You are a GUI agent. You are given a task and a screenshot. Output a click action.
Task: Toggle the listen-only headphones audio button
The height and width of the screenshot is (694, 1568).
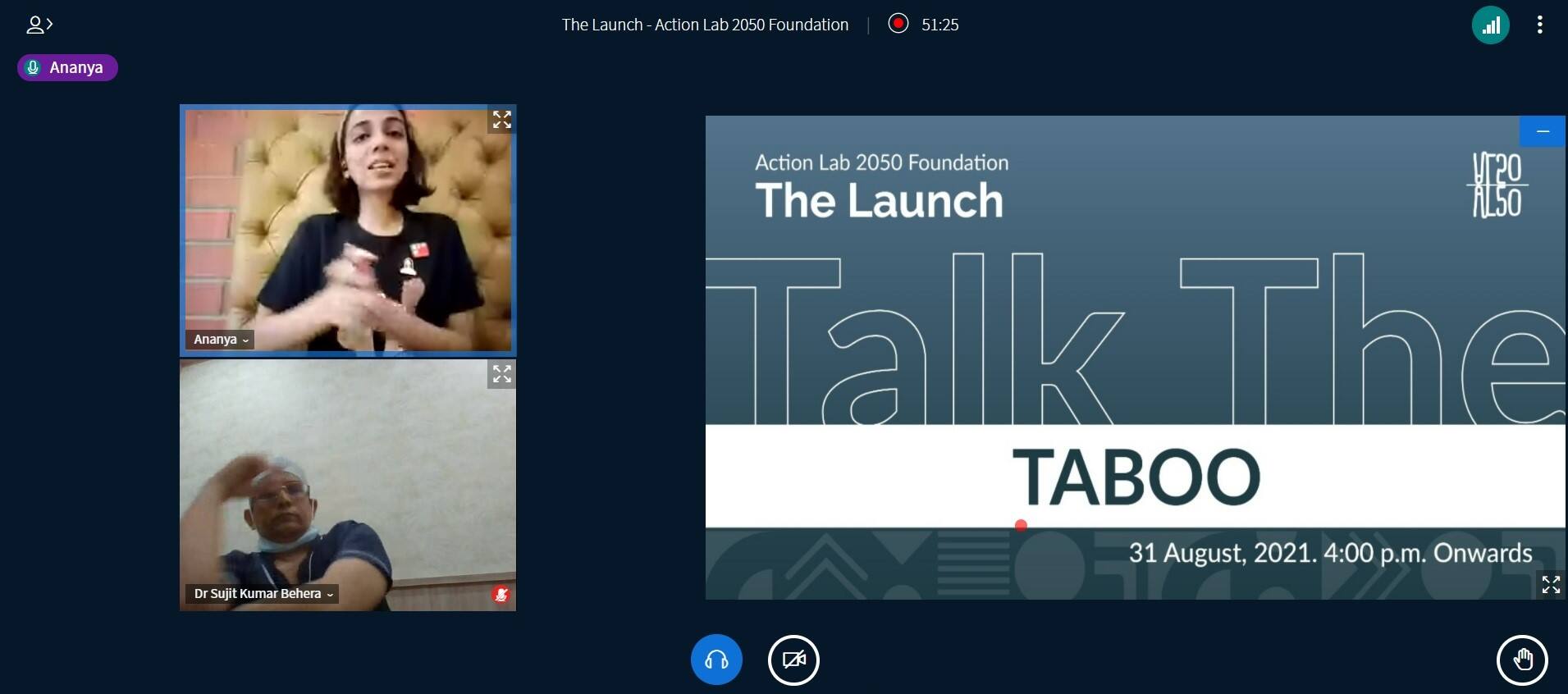point(716,660)
